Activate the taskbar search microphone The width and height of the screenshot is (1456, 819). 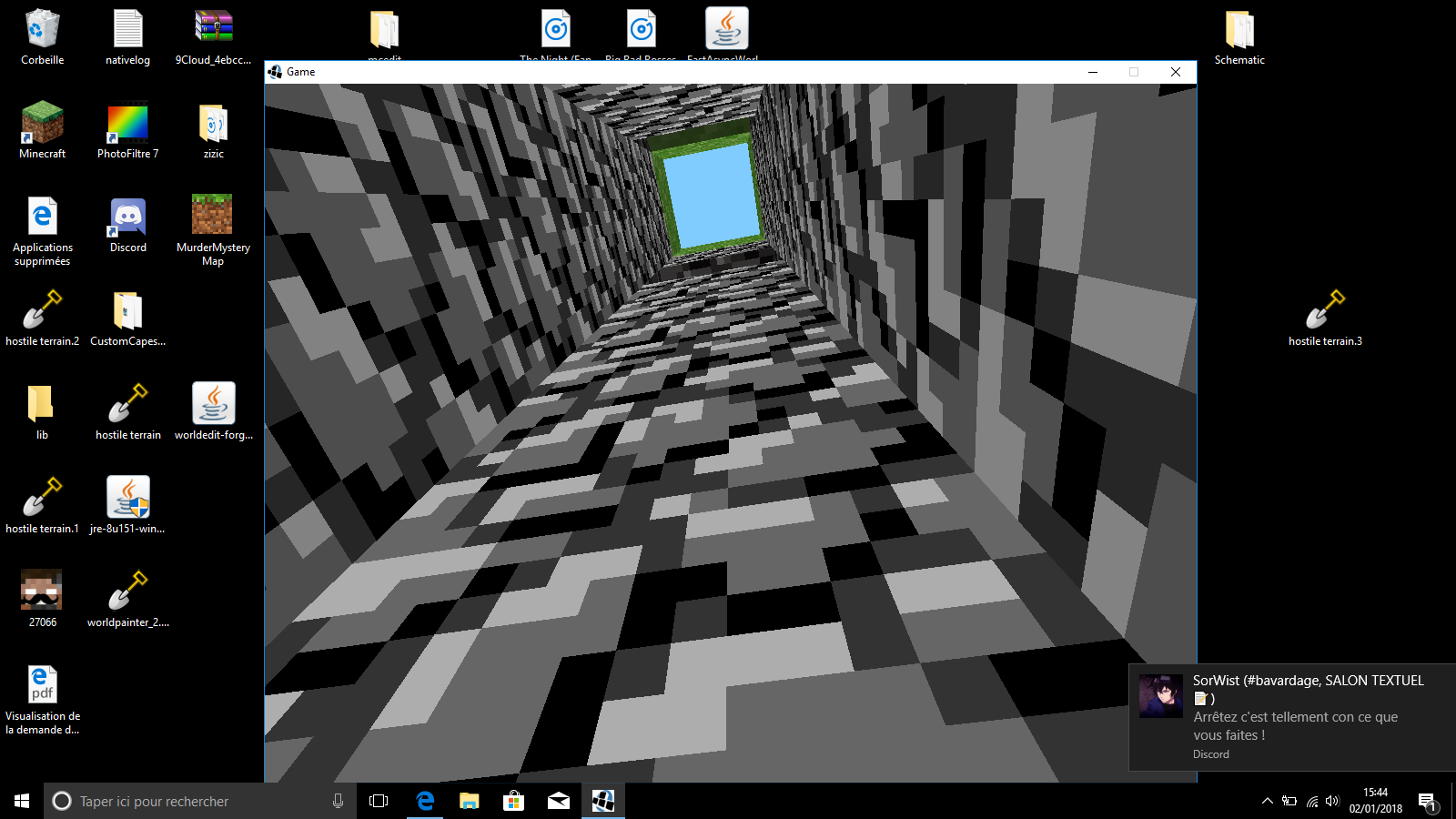click(338, 801)
